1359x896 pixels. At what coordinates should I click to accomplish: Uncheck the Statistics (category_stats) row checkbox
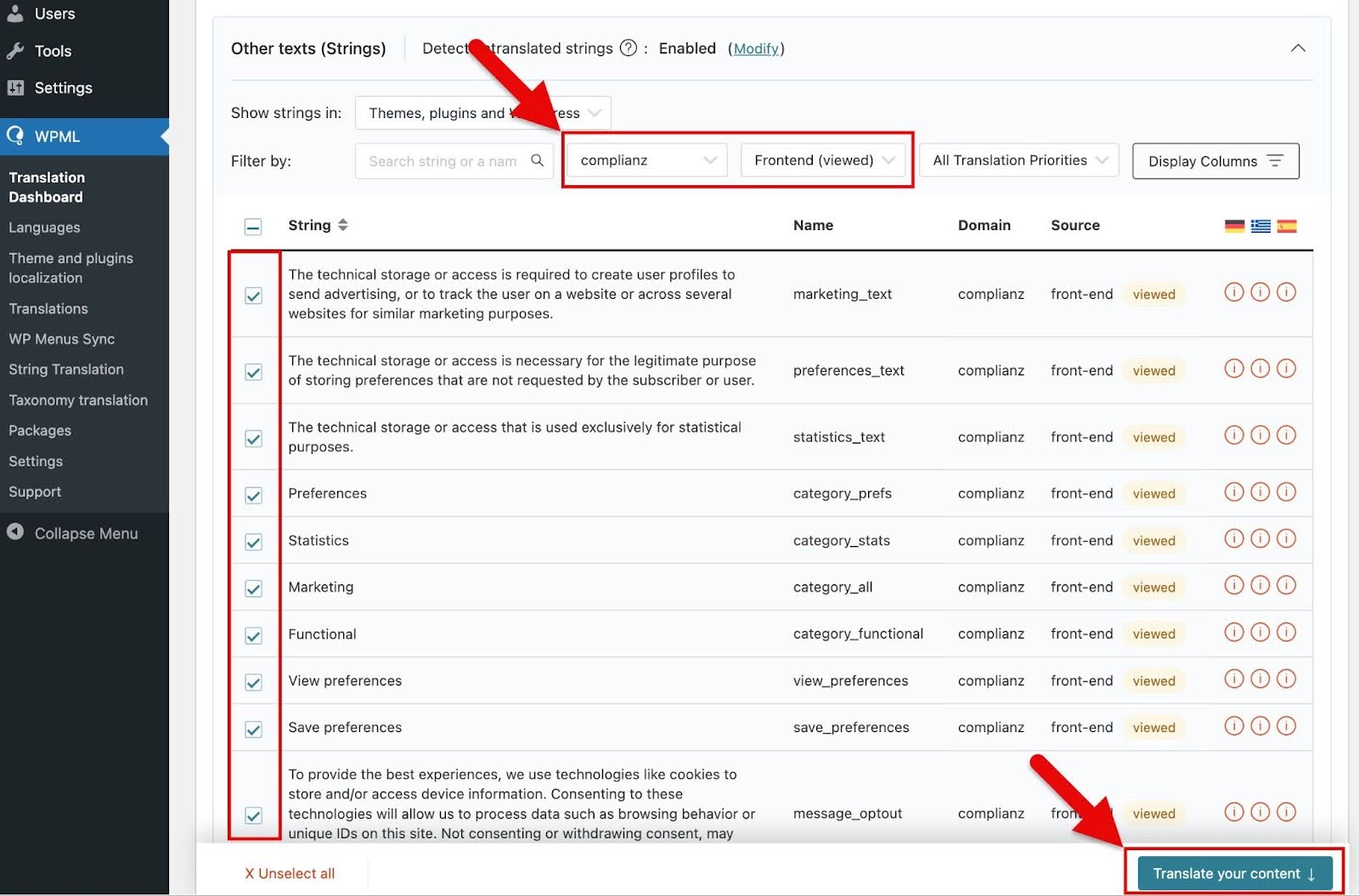(253, 542)
